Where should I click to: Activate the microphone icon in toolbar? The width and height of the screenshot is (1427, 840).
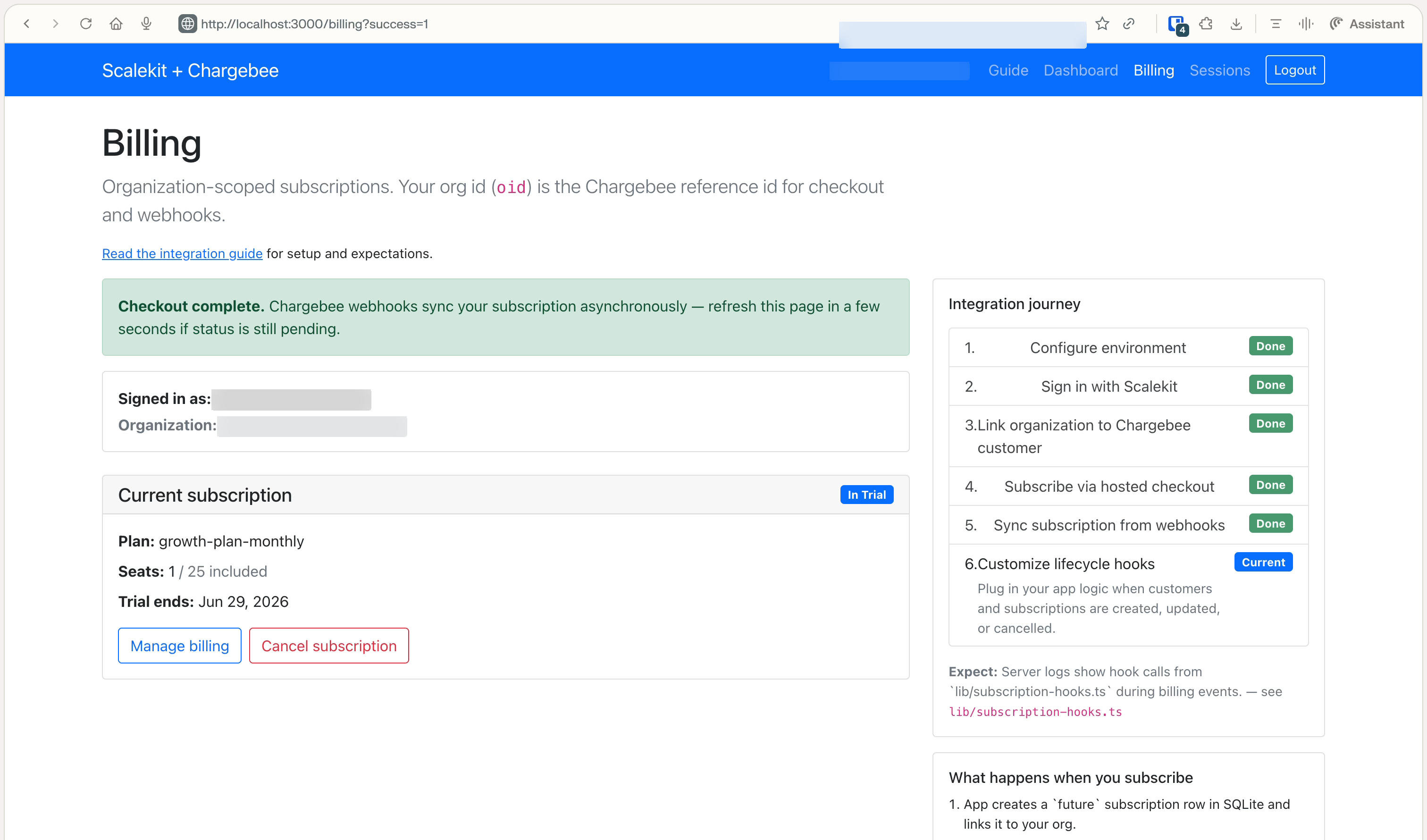pos(146,24)
